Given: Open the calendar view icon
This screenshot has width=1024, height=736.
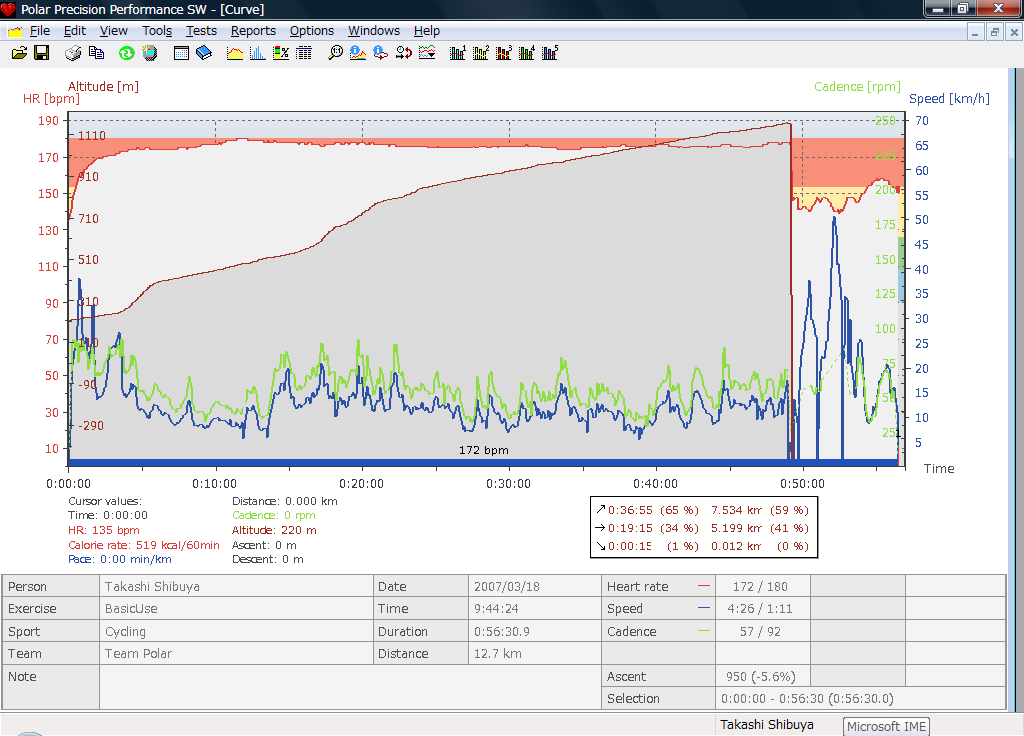Looking at the screenshot, I should click(x=181, y=53).
